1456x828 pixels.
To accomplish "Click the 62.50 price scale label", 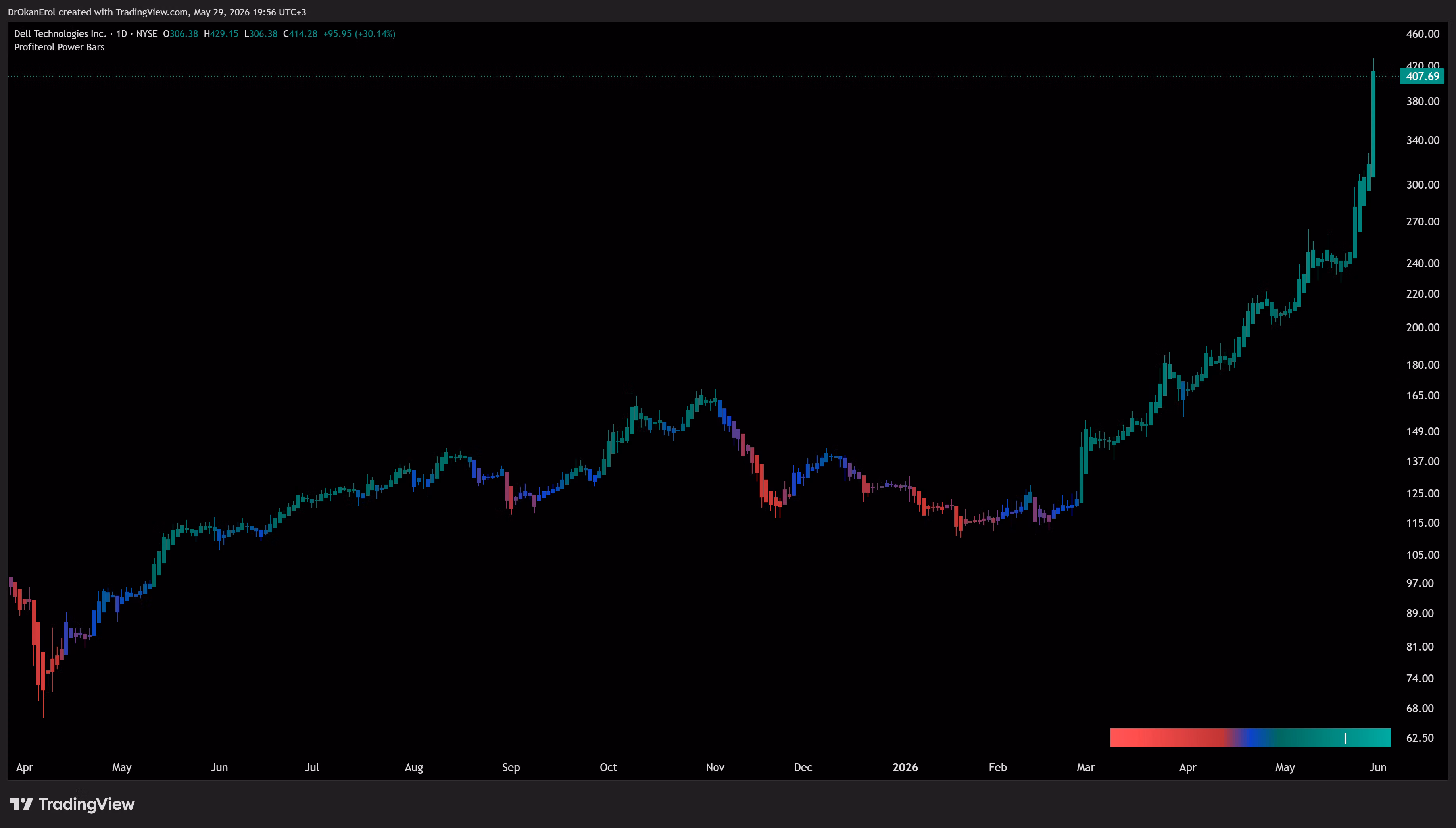I will (1420, 738).
